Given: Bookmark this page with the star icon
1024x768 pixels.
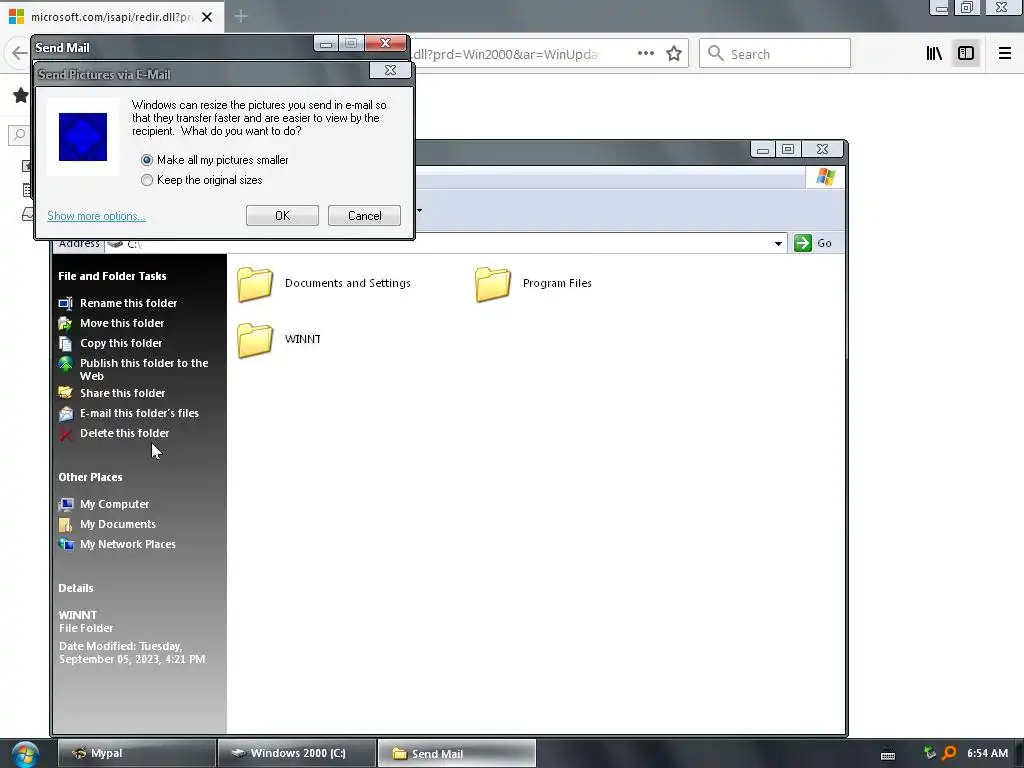Looking at the screenshot, I should [x=674, y=54].
